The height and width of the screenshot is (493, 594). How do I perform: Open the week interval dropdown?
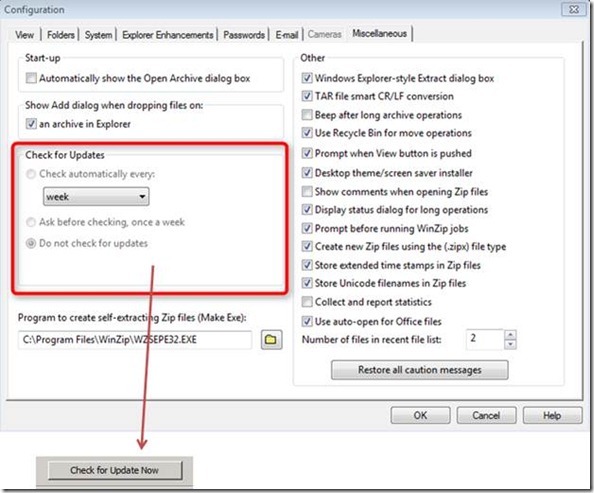96,196
